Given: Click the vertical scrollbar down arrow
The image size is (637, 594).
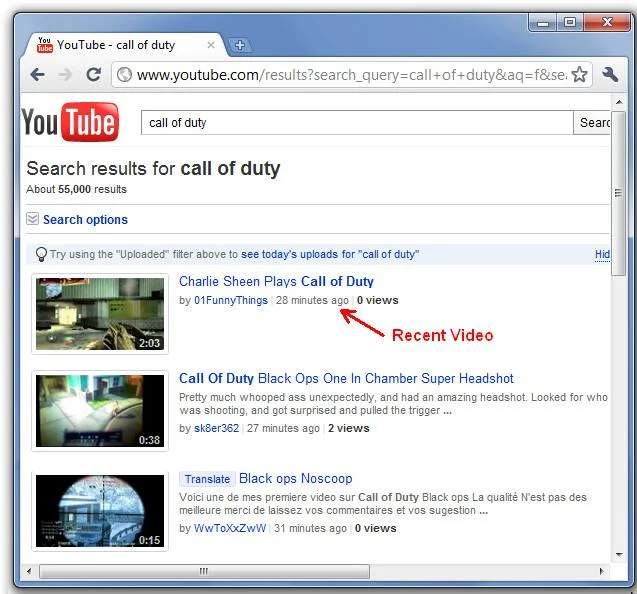Looking at the screenshot, I should [x=619, y=554].
